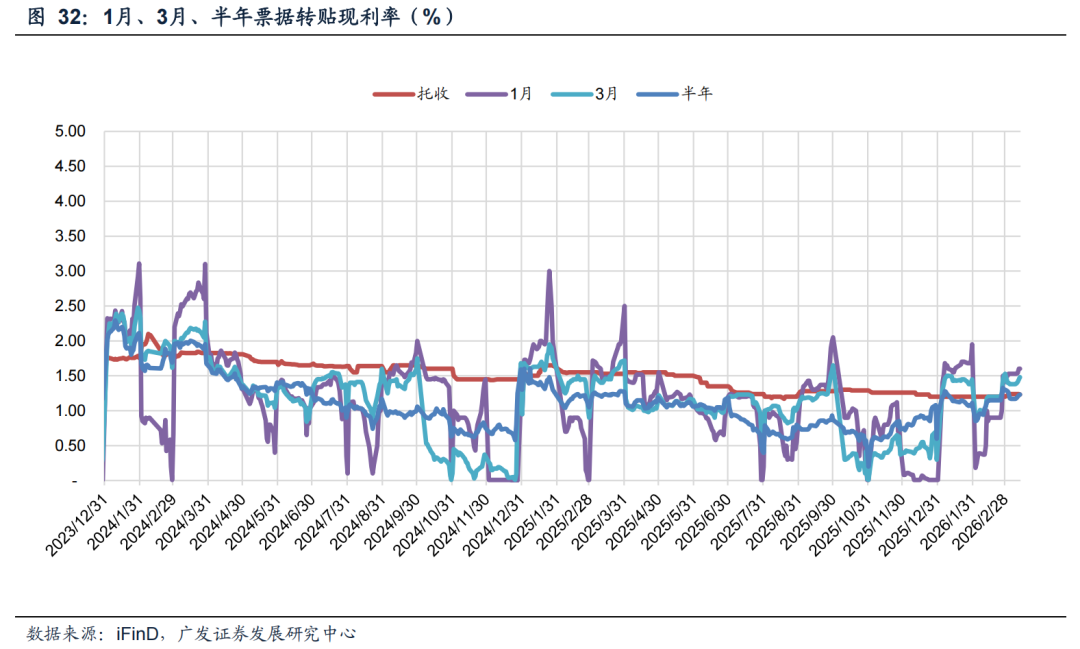
Task: Click the y-axis value 0.50
Action: tap(70, 446)
